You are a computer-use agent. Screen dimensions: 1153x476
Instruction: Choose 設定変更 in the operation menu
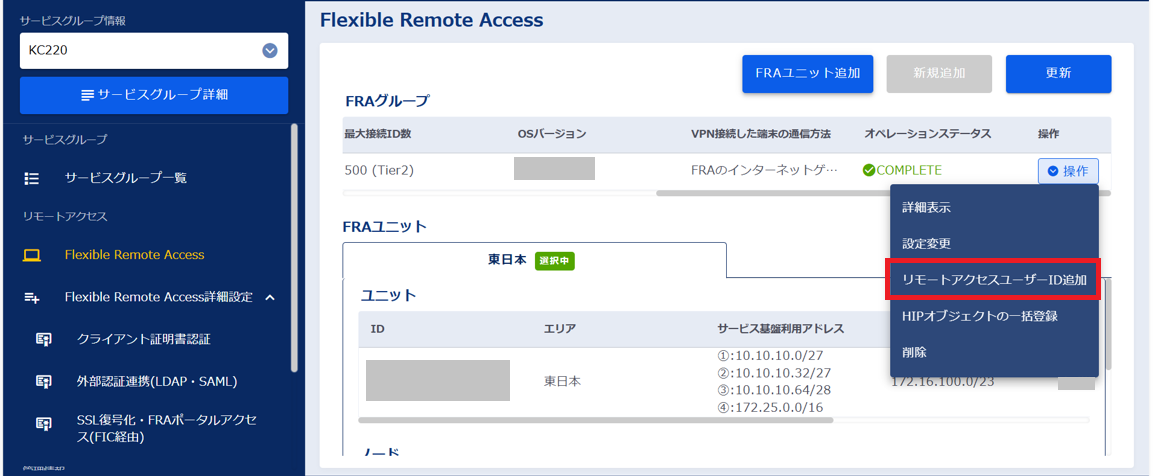926,244
